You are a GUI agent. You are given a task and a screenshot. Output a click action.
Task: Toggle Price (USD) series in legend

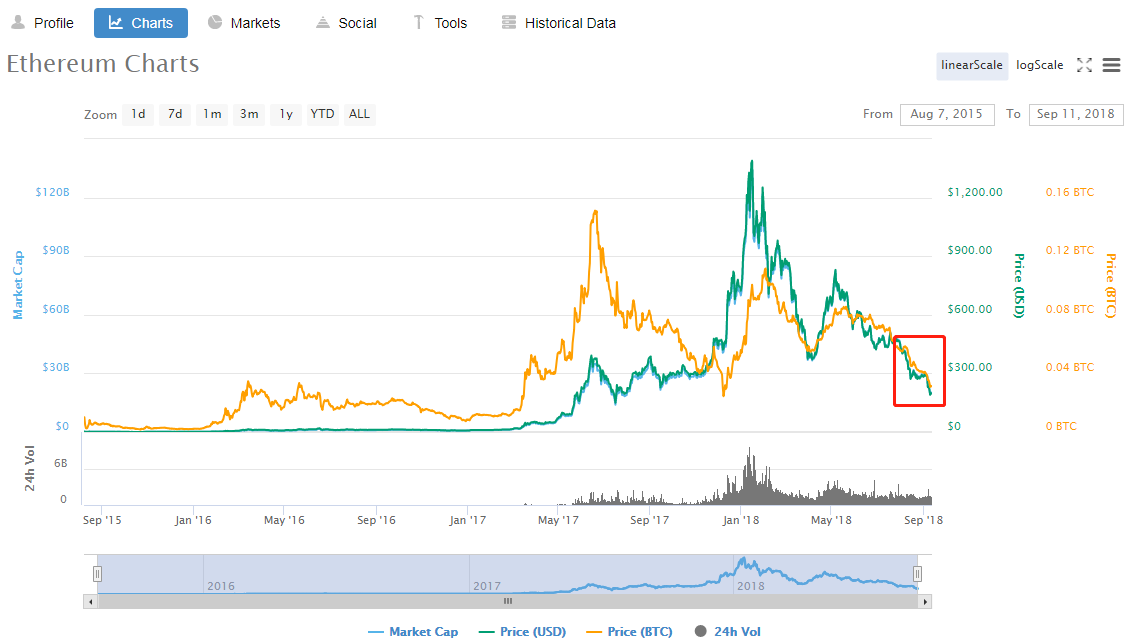coord(523,632)
